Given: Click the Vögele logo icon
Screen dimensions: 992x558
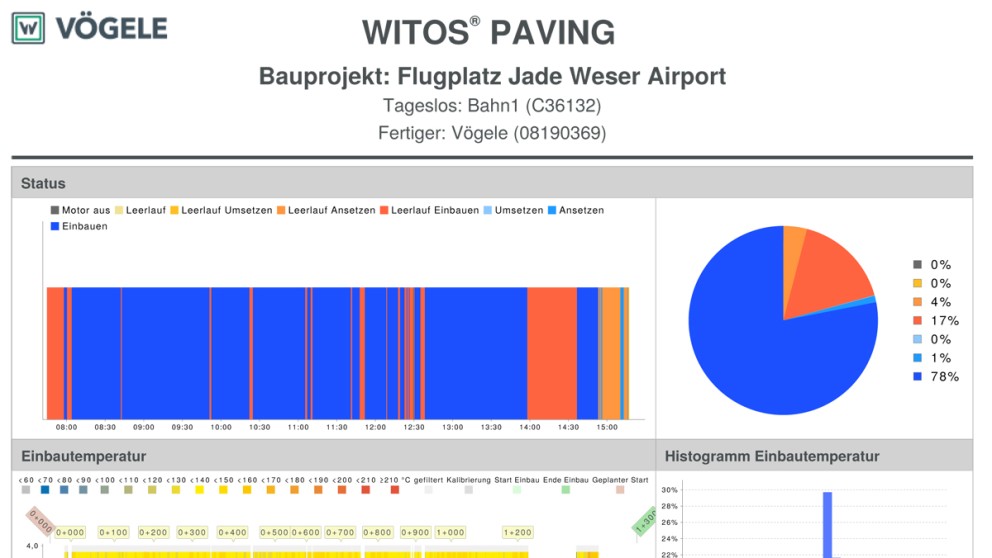Looking at the screenshot, I should tap(28, 28).
